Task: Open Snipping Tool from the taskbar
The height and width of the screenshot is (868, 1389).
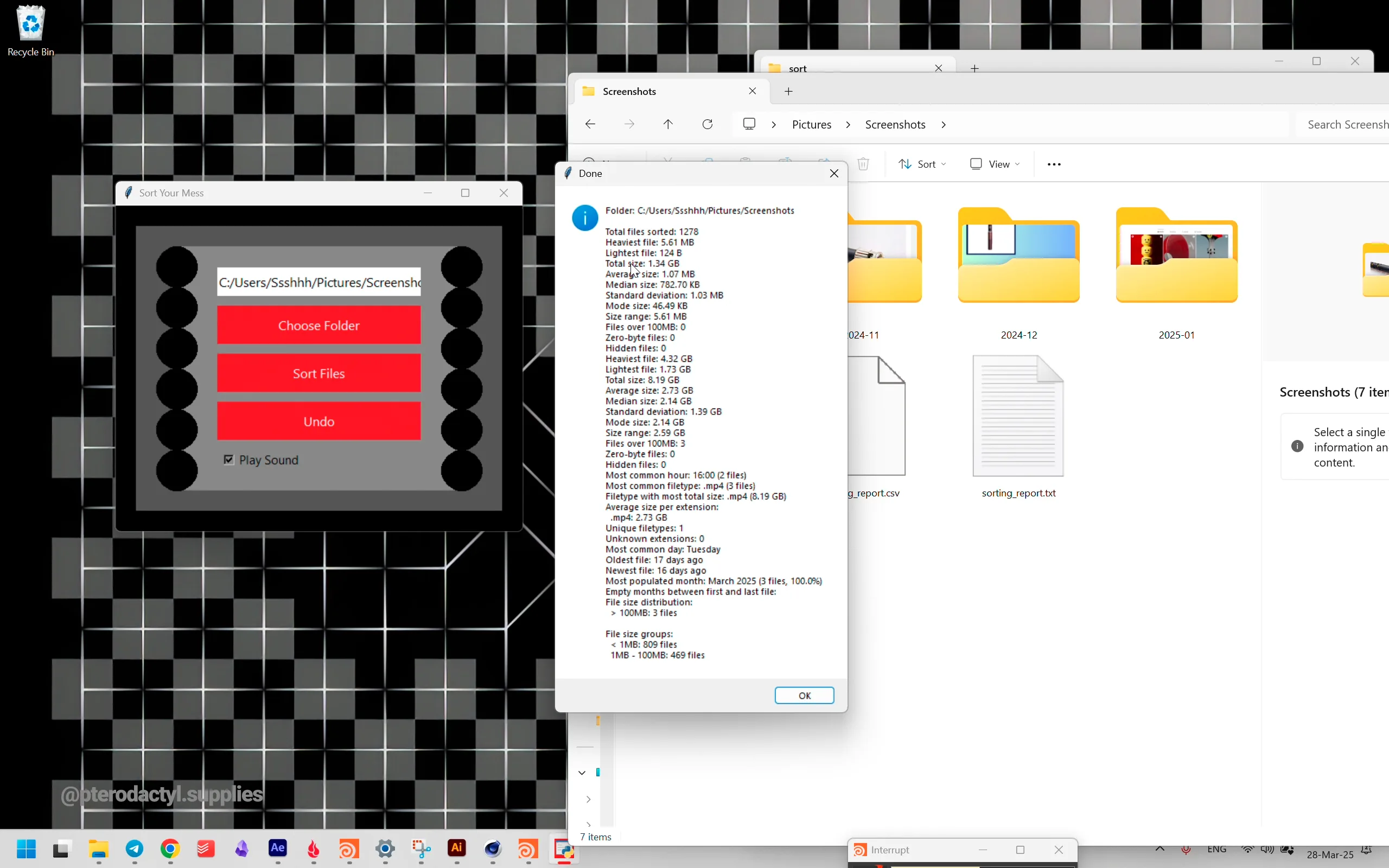Action: (x=421, y=849)
